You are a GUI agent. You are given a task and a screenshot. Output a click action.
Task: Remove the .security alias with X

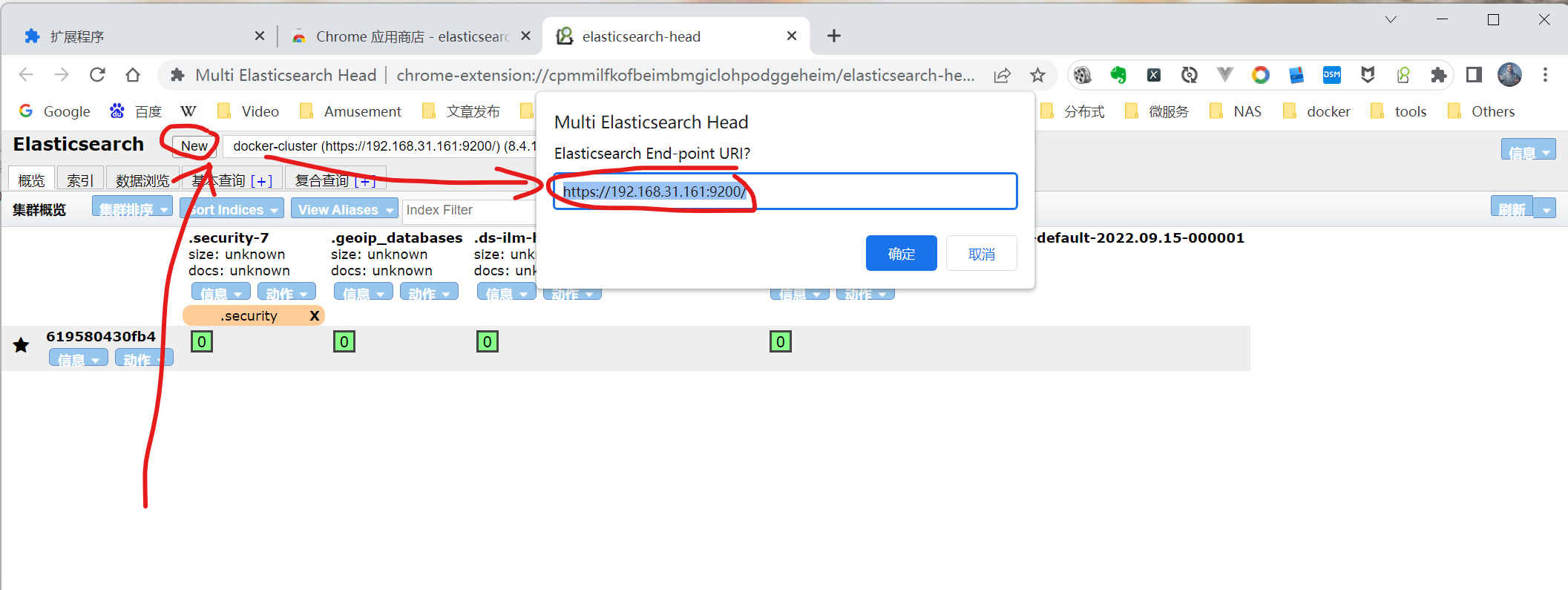tap(314, 316)
